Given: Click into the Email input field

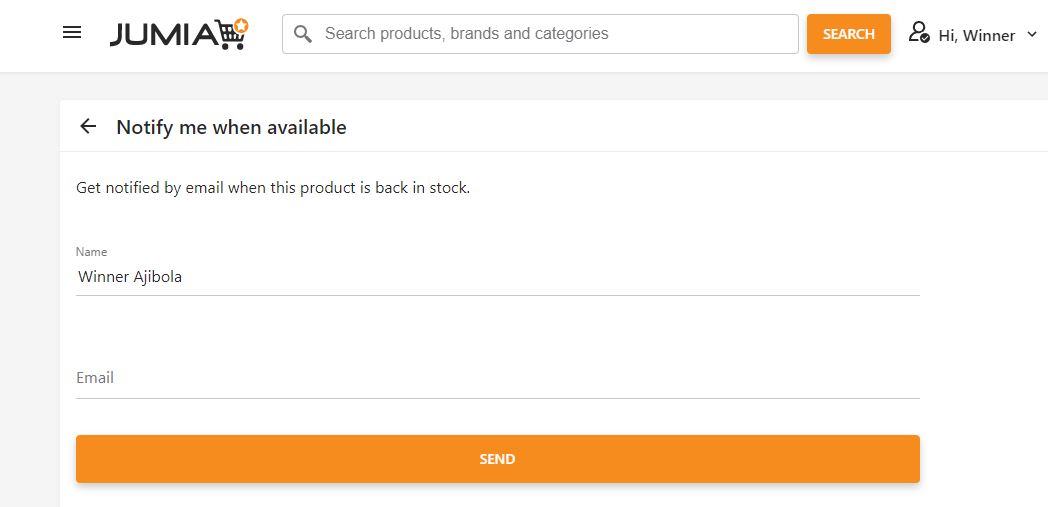Looking at the screenshot, I should point(497,378).
